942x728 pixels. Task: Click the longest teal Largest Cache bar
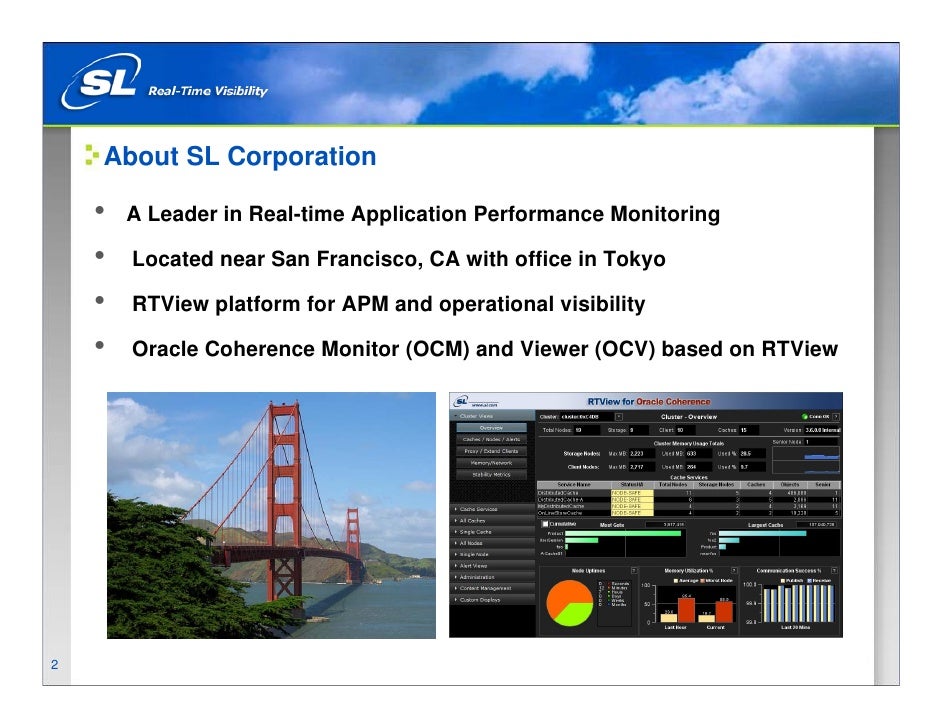click(x=762, y=533)
